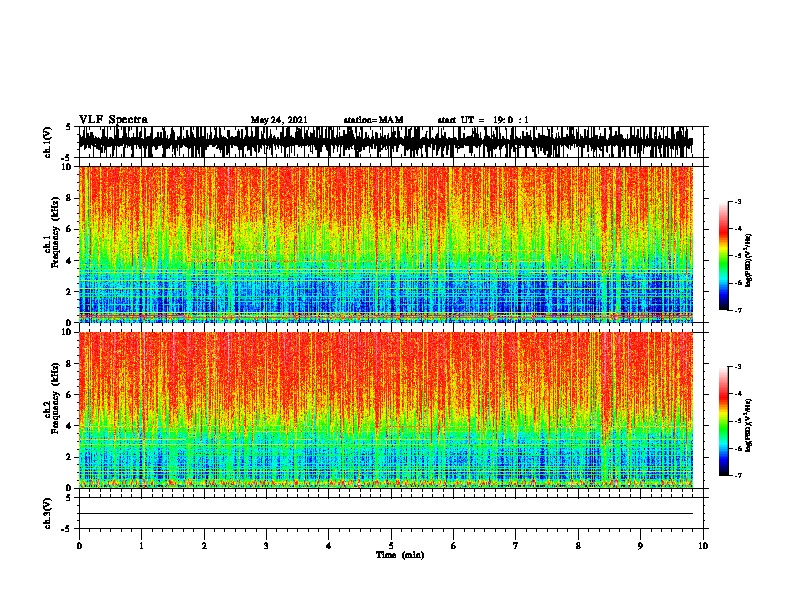
Task: Click the ch.2 colorbar log(PSD) label
Action: (749, 425)
